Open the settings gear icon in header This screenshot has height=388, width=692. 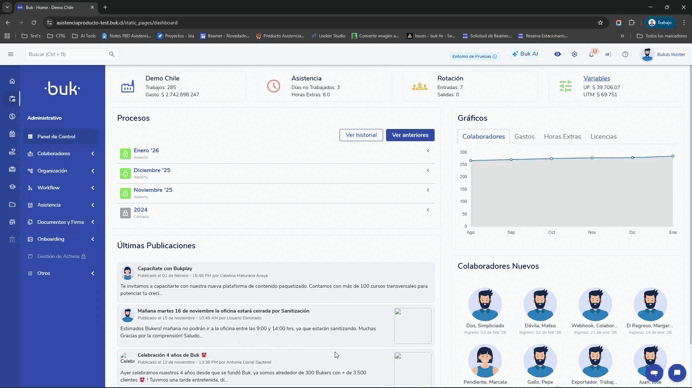coord(574,54)
